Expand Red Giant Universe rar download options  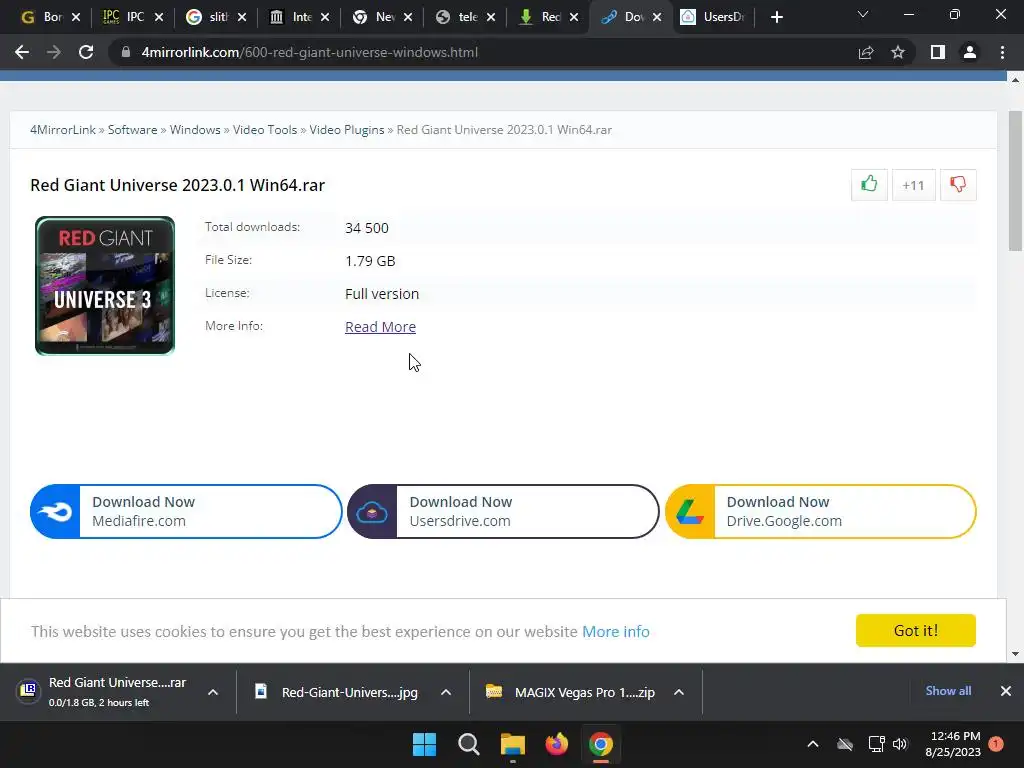click(x=213, y=692)
